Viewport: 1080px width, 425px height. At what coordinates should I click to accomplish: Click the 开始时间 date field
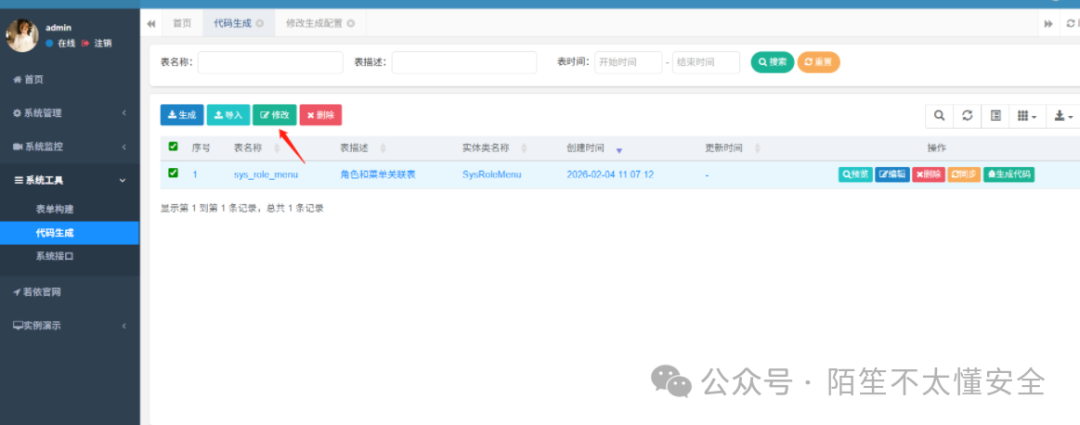628,63
